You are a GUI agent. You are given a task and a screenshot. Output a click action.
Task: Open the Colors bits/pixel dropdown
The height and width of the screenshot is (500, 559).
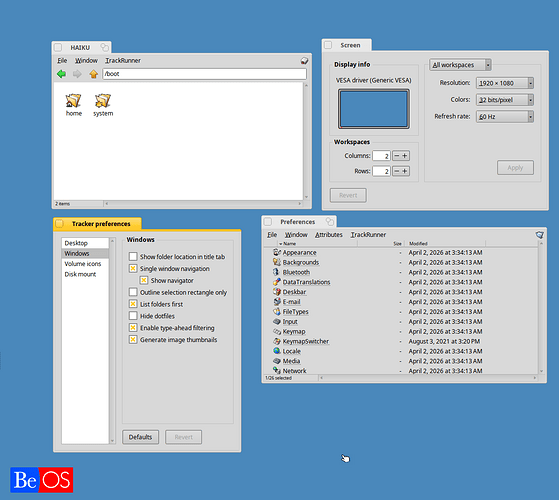505,100
